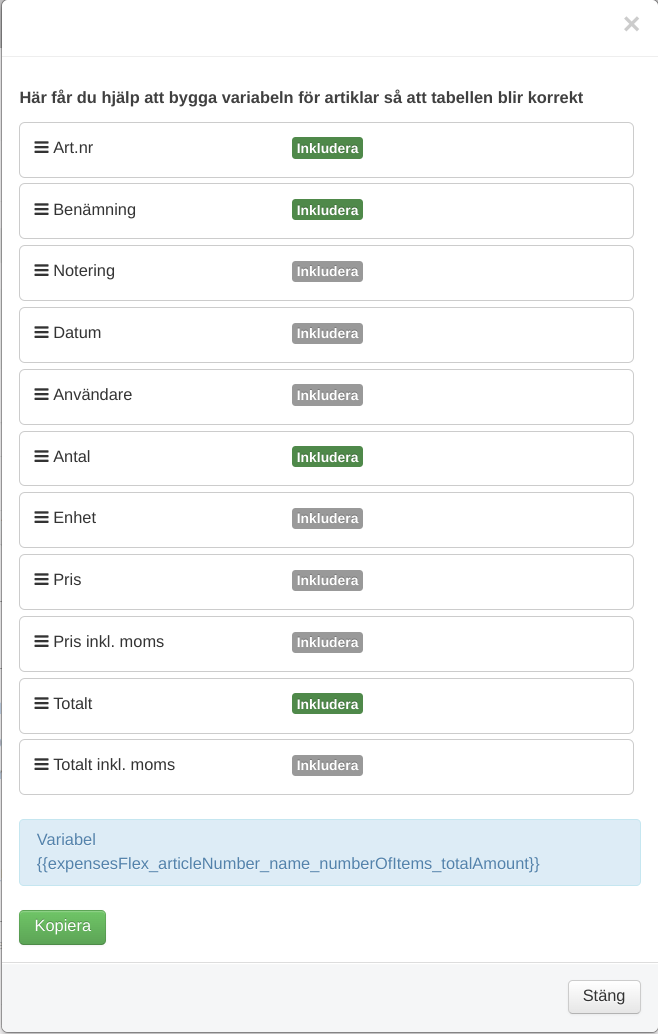Click the hamburger handle icon next to Pris
Viewport: 658px width, 1034px height.
41,580
